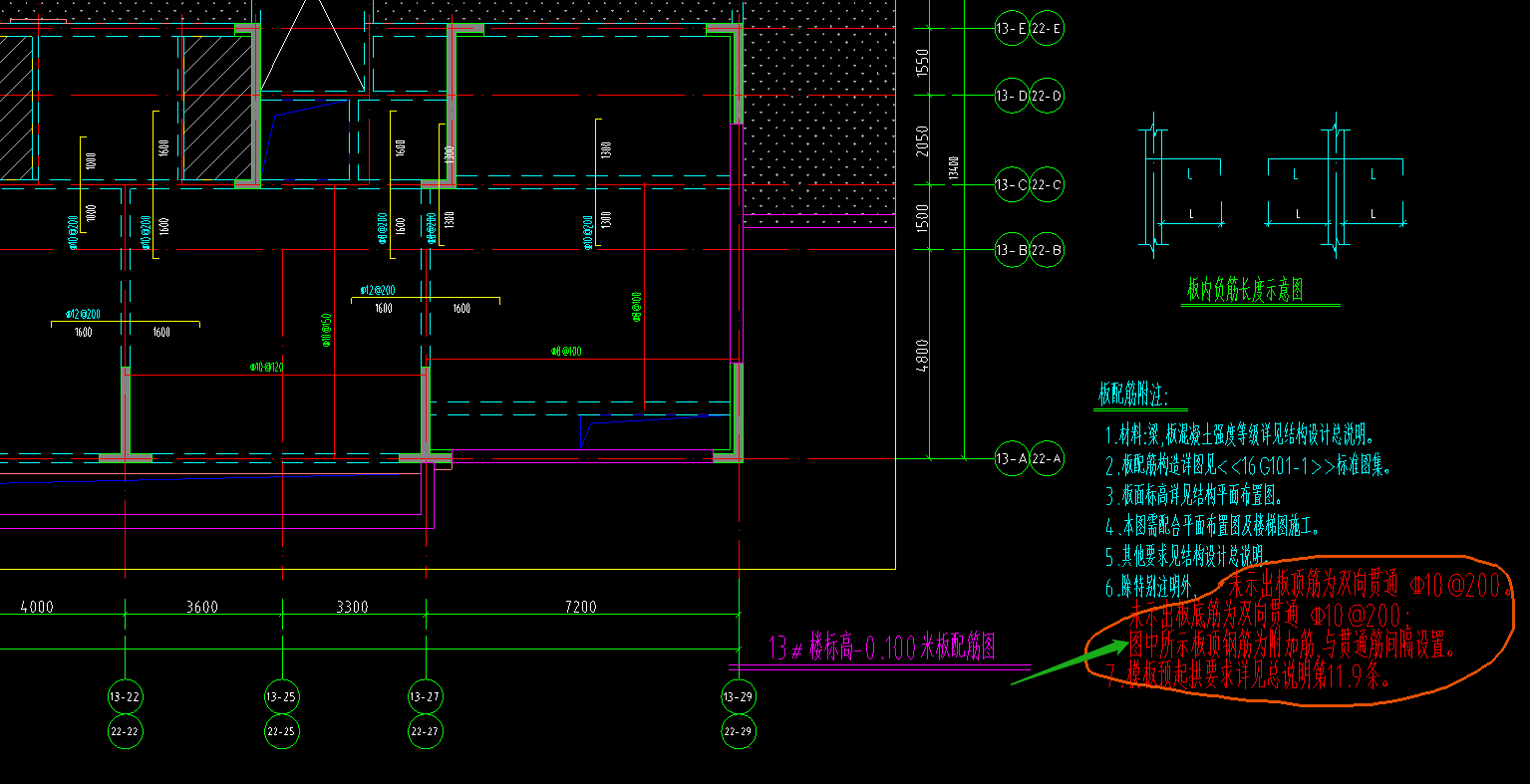Pick the 2050 vertical dimension
This screenshot has width=1530, height=784.
[921, 141]
